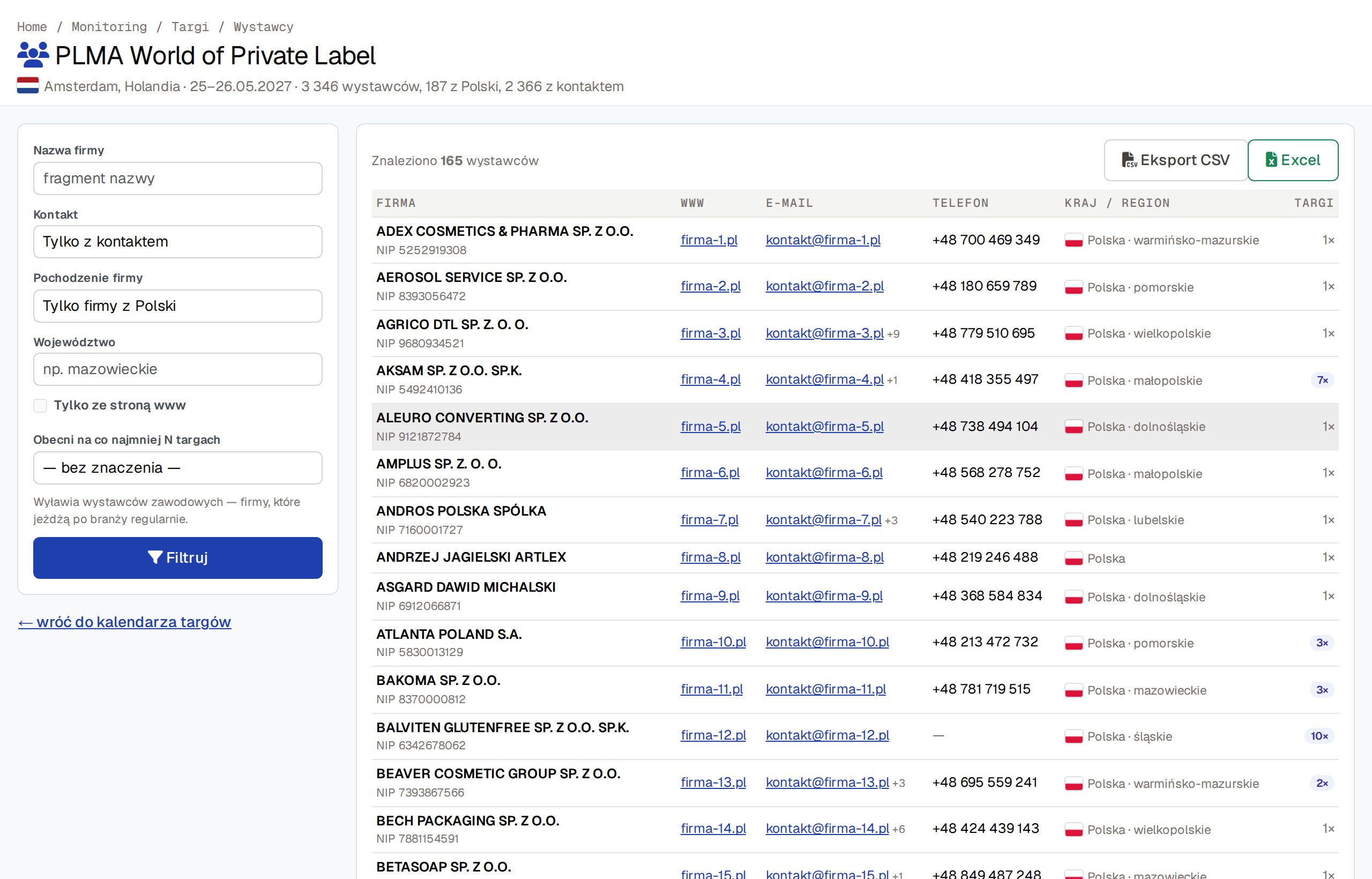The width and height of the screenshot is (1372, 879).
Task: Click the 'KRAJ / REGION' column header
Action: coord(1117,203)
